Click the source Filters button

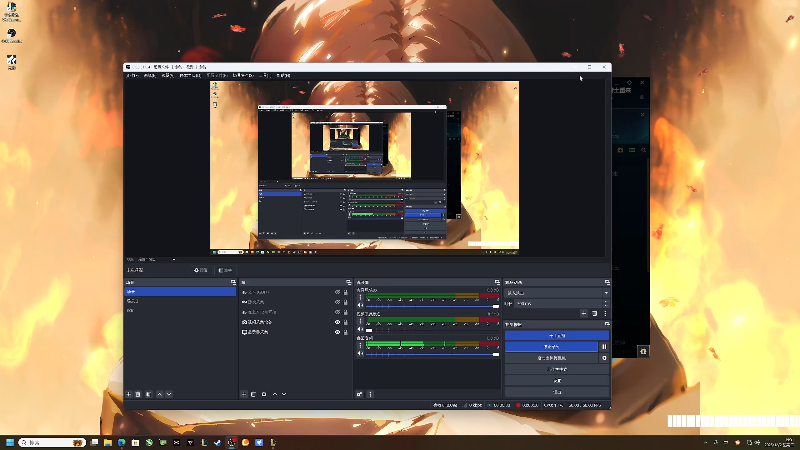tap(225, 270)
